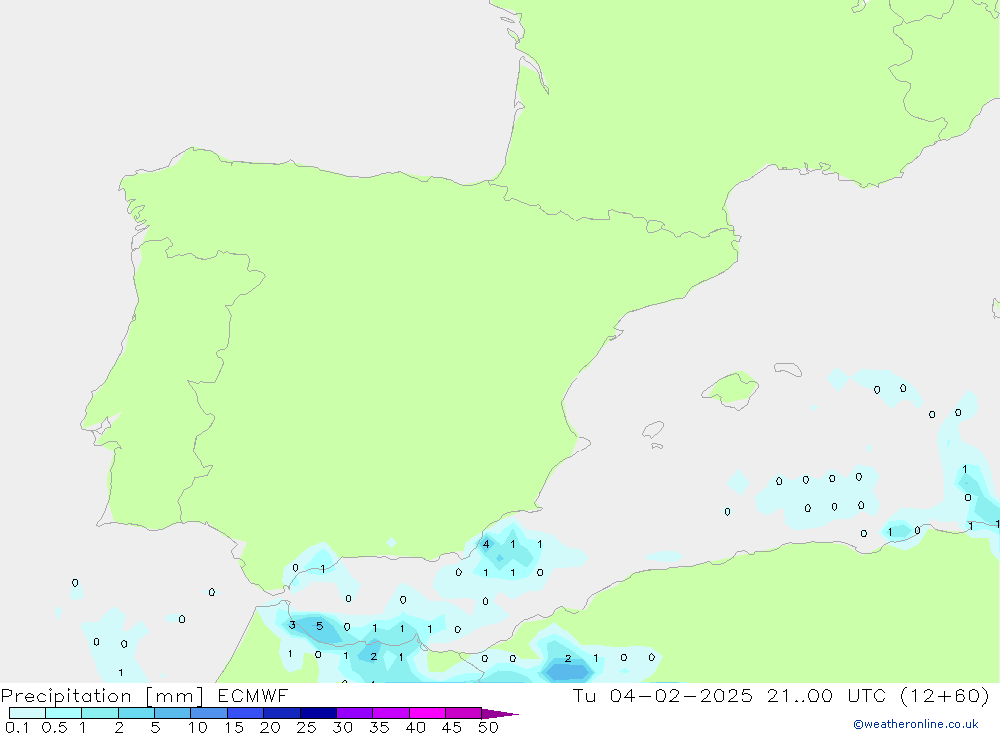Click the precipitation value '3' over northern Morocco
The height and width of the screenshot is (733, 1000).
click(292, 625)
